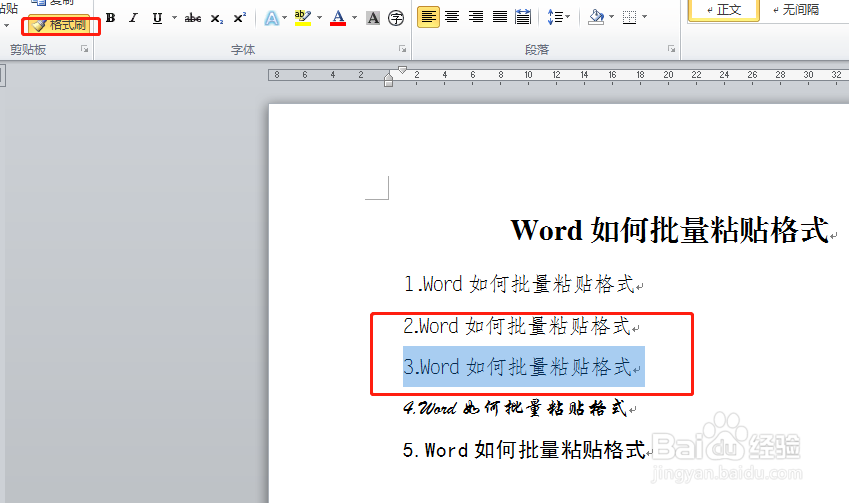The width and height of the screenshot is (849, 503).
Task: Apply yellow text highlight color
Action: coord(303,18)
